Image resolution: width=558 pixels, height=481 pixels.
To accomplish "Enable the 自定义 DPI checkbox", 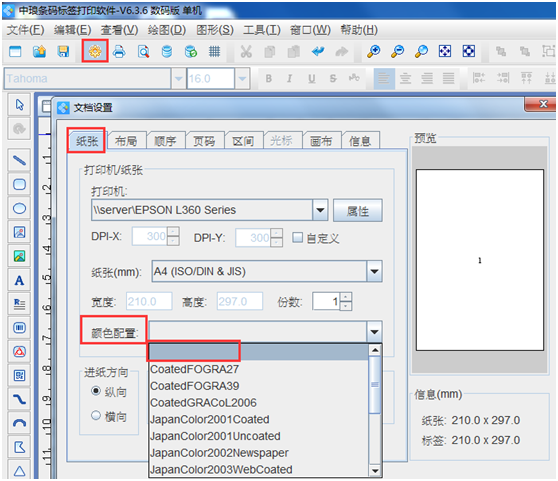I will pyautogui.click(x=298, y=237).
